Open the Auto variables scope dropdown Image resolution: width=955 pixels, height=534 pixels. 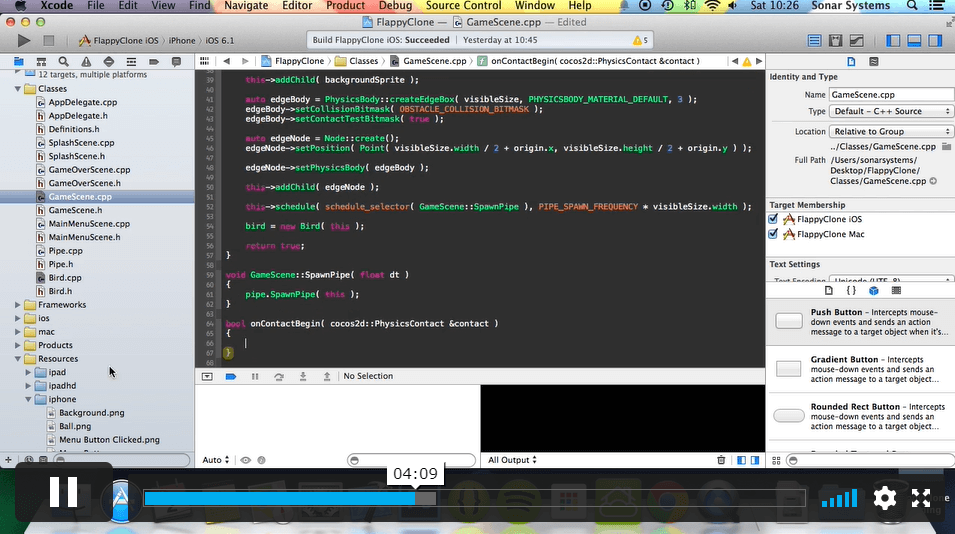[x=216, y=460]
